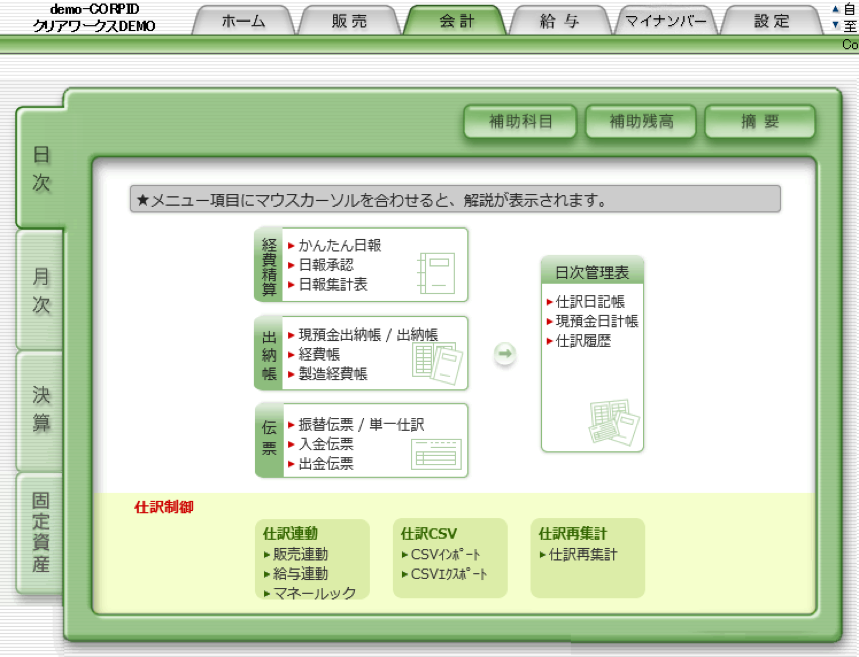Click the 伝票 vertical label
This screenshot has width=859, height=657.
click(x=269, y=438)
